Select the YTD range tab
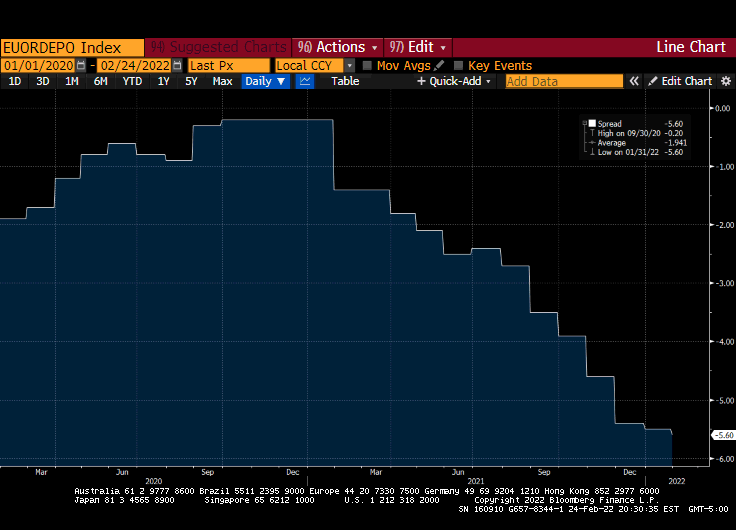Viewport: 736px width, 530px height. pyautogui.click(x=132, y=81)
